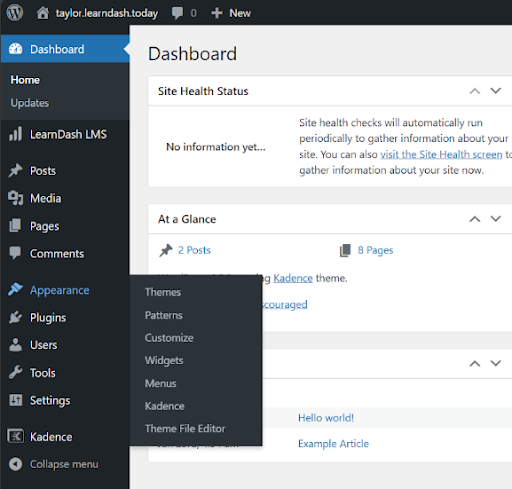512x489 pixels.
Task: Click the At a Glance widget title
Action: [187, 219]
